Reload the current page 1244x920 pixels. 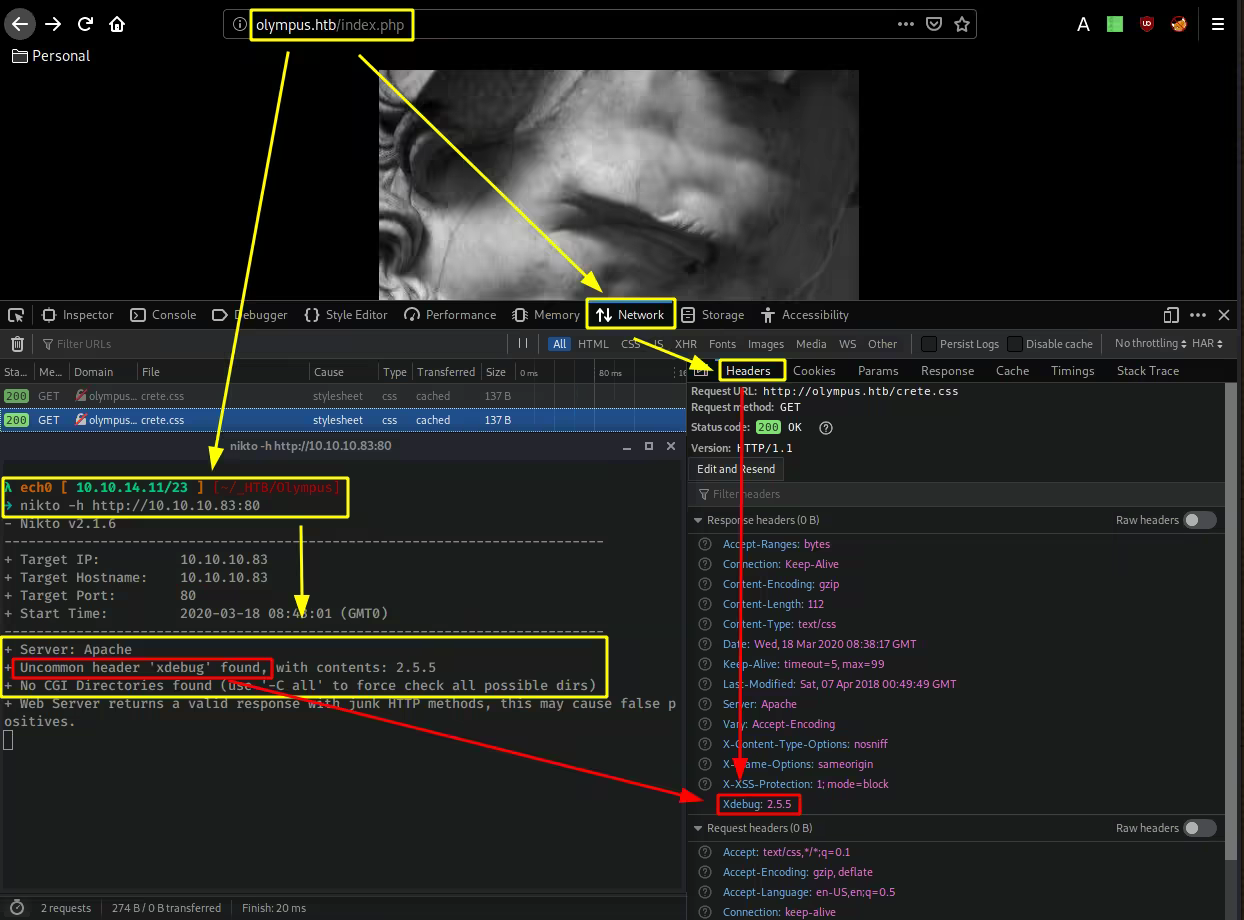click(85, 24)
